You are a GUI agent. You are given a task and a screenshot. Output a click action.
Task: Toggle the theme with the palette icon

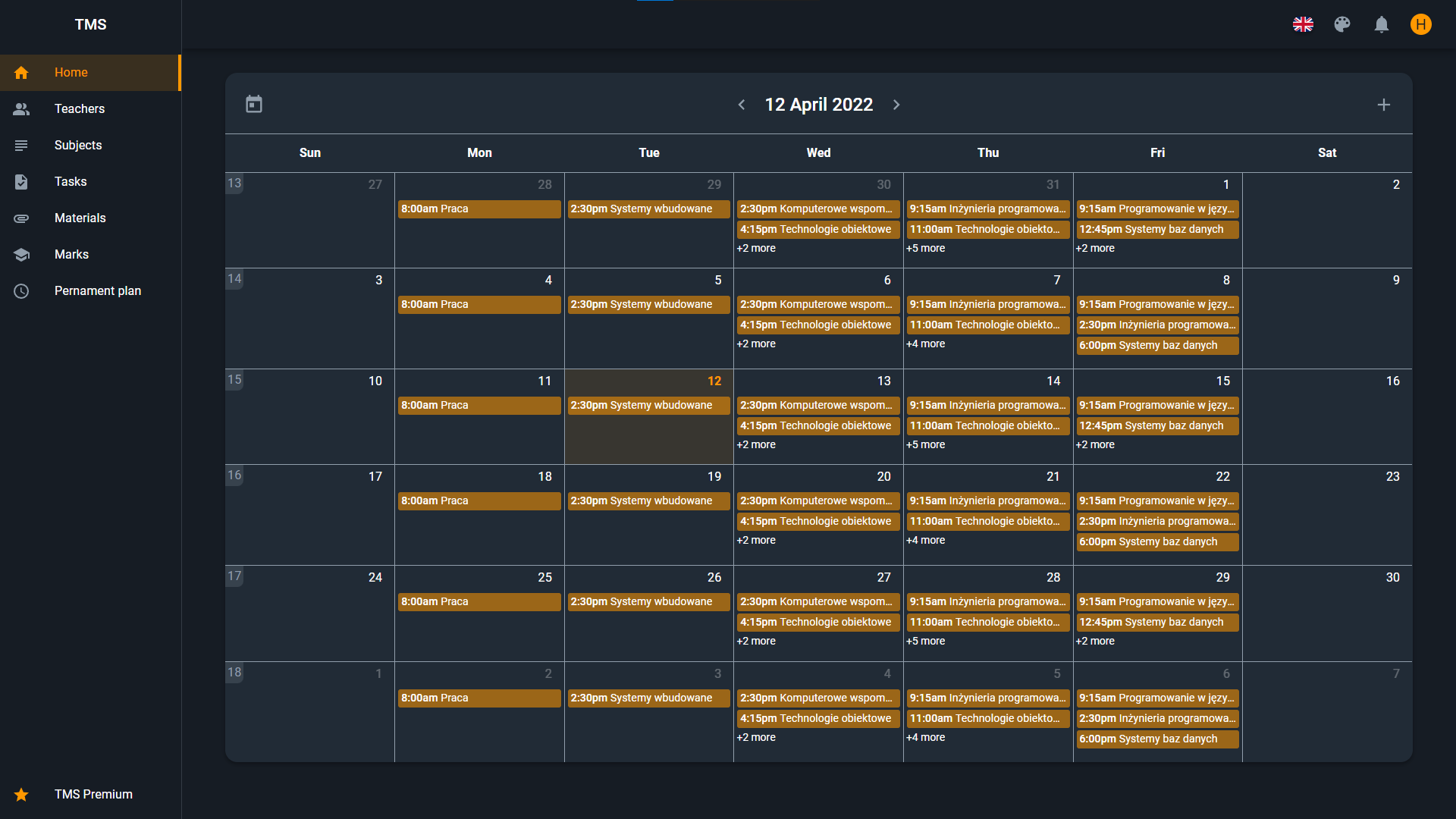pos(1342,24)
